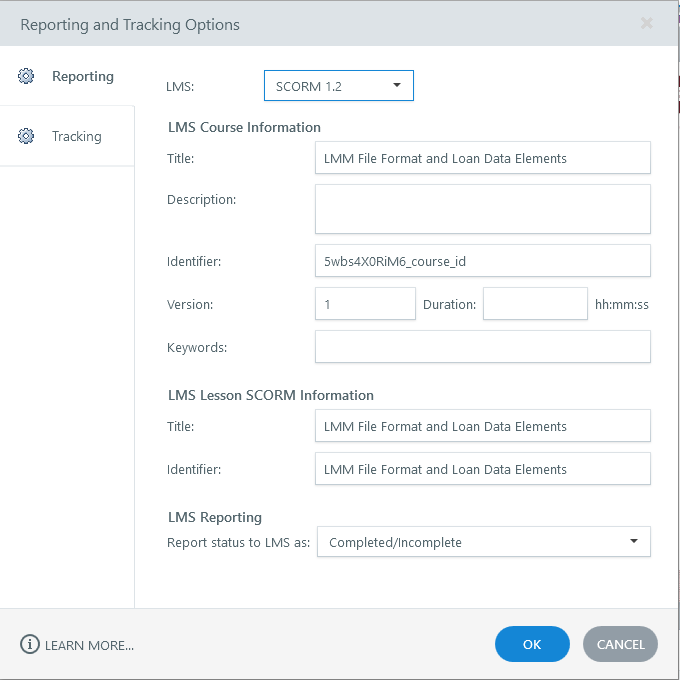Image resolution: width=680 pixels, height=680 pixels.
Task: Select the Version input field
Action: [x=365, y=304]
